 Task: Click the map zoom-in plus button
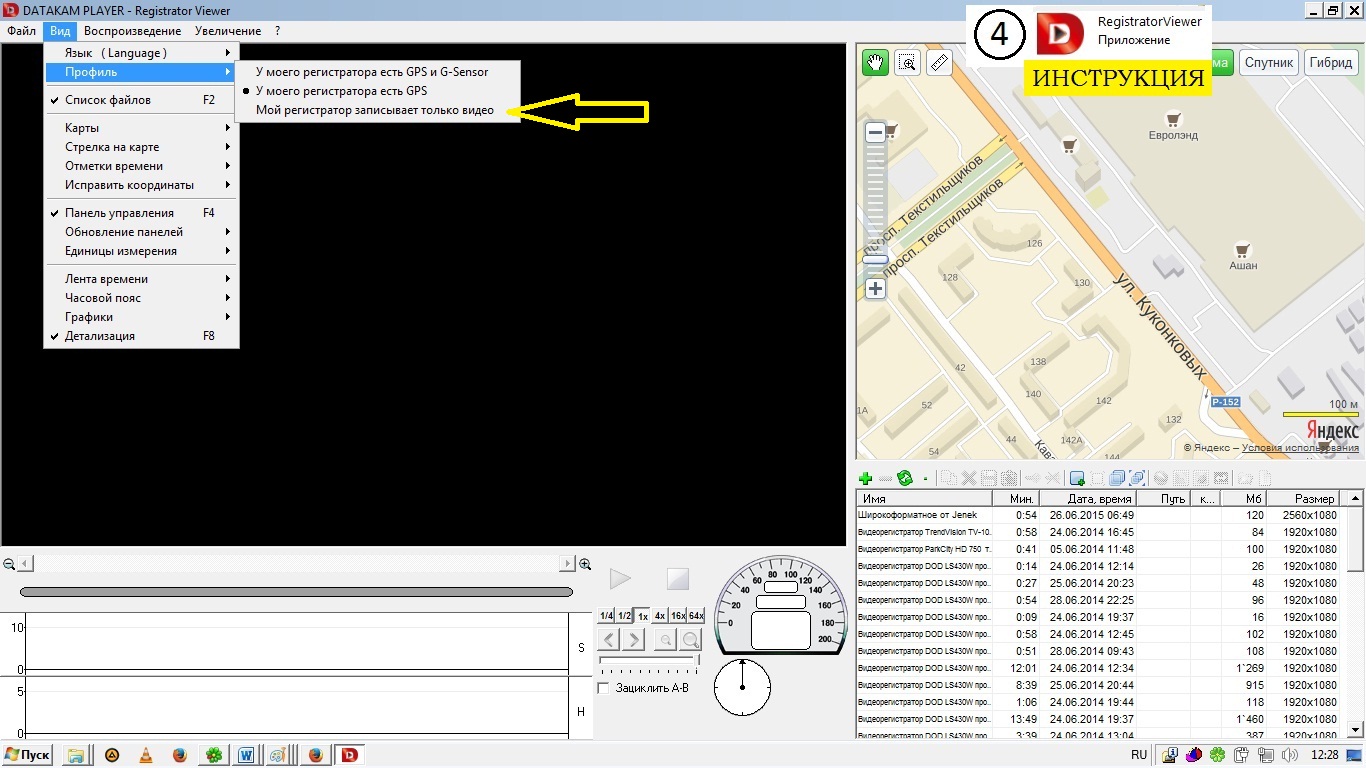click(x=875, y=289)
